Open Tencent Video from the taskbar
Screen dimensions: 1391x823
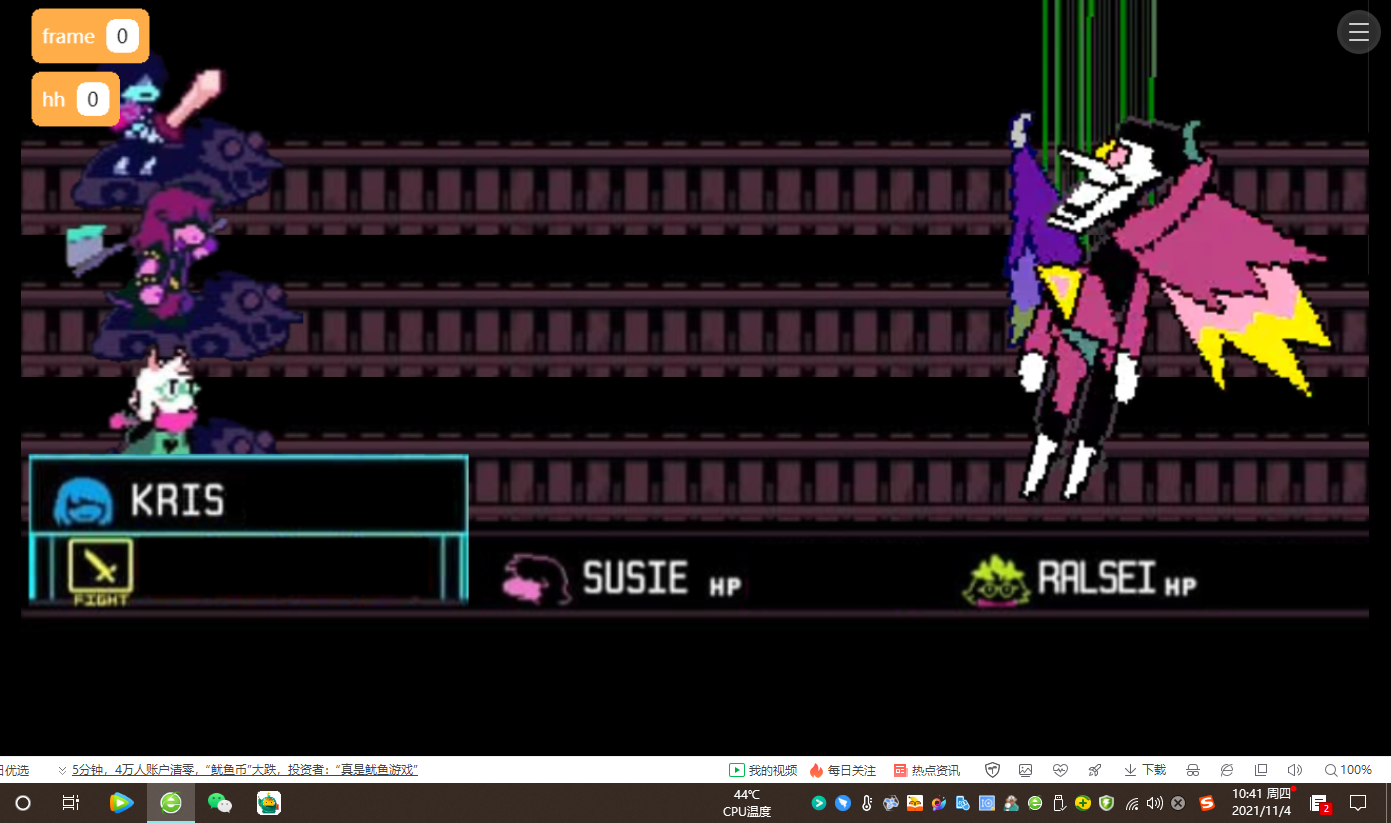(x=121, y=803)
